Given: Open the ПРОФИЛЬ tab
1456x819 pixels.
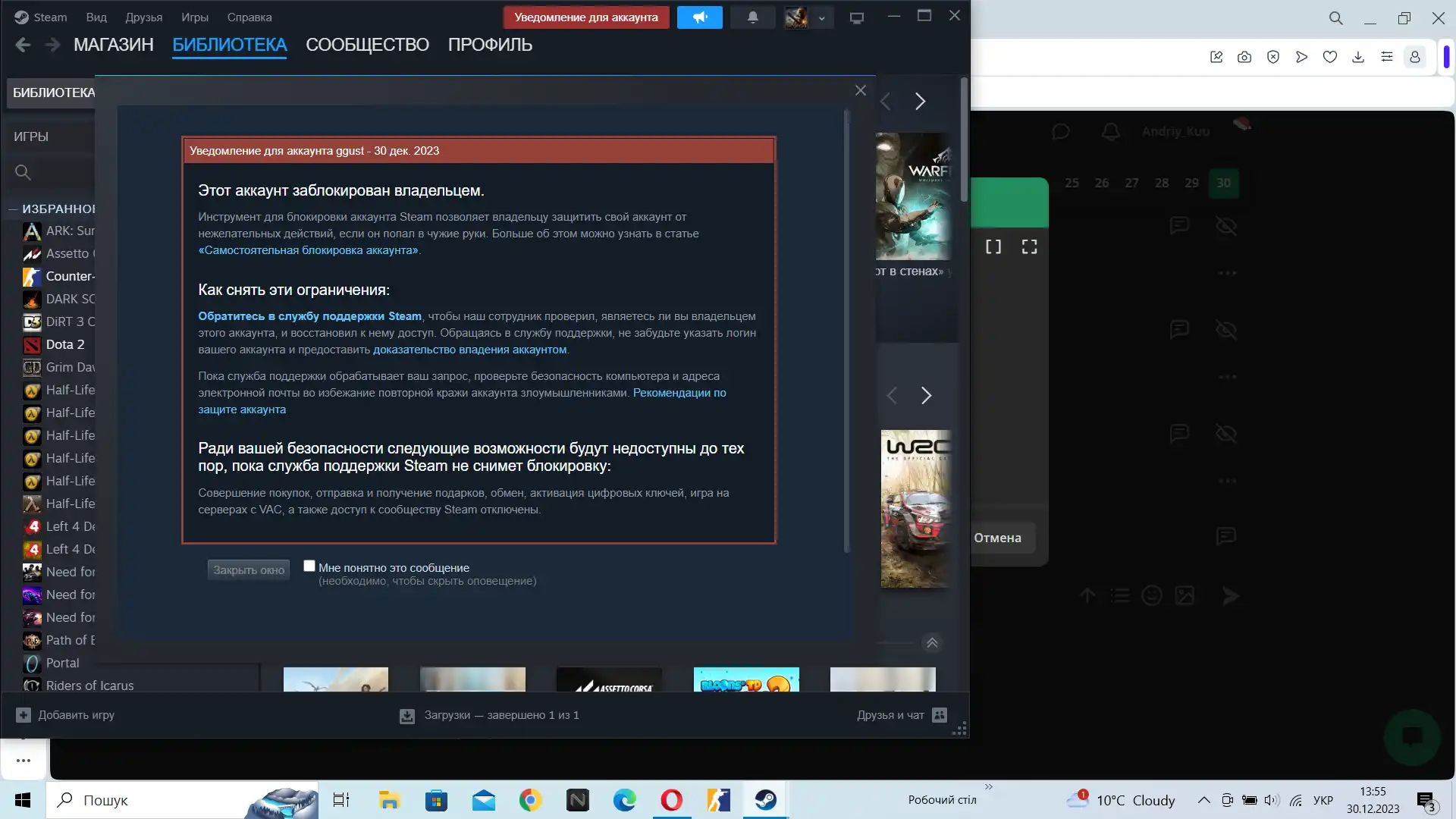Looking at the screenshot, I should 490,45.
